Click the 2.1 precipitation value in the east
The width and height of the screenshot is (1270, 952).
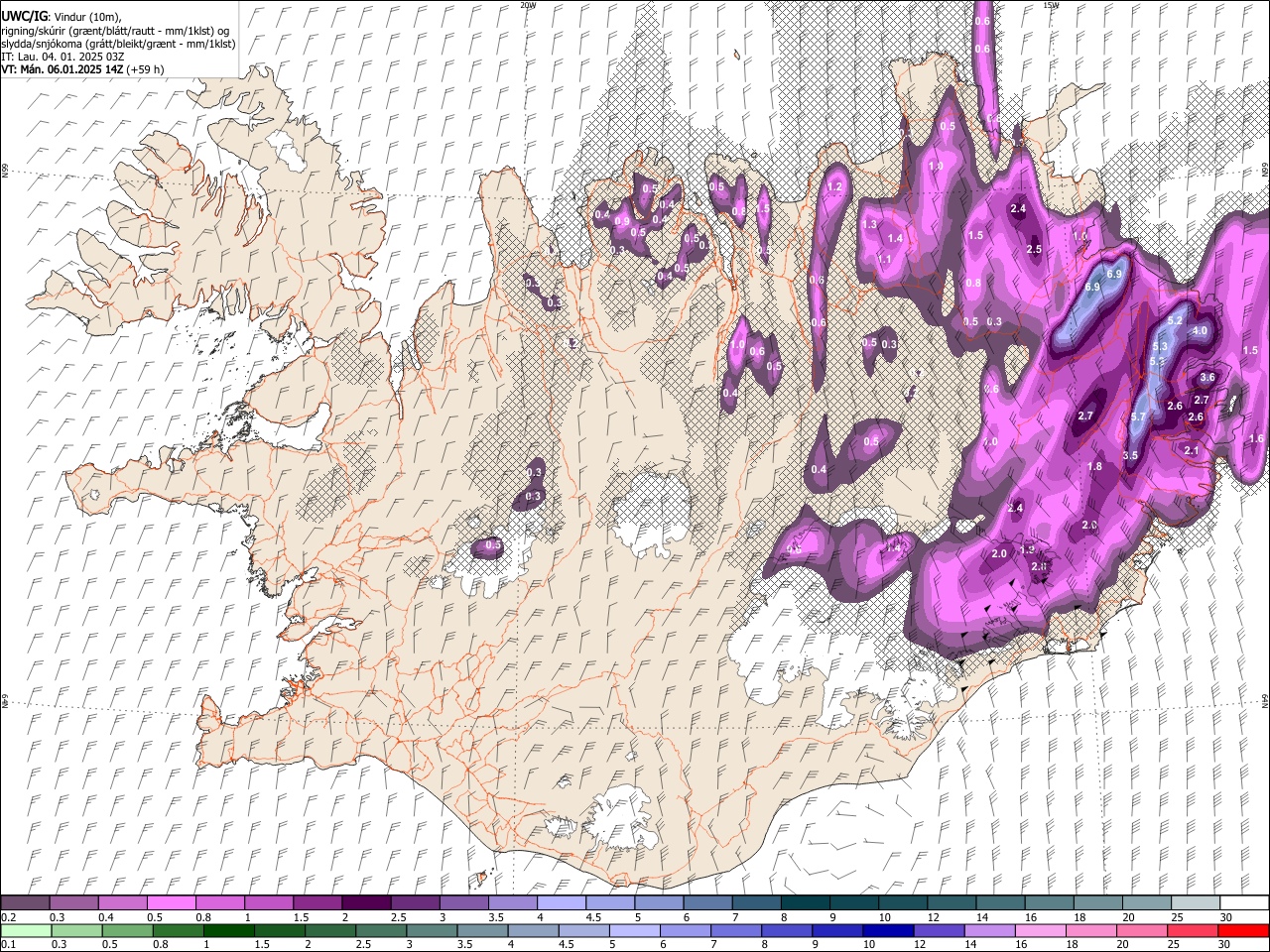point(1192,451)
